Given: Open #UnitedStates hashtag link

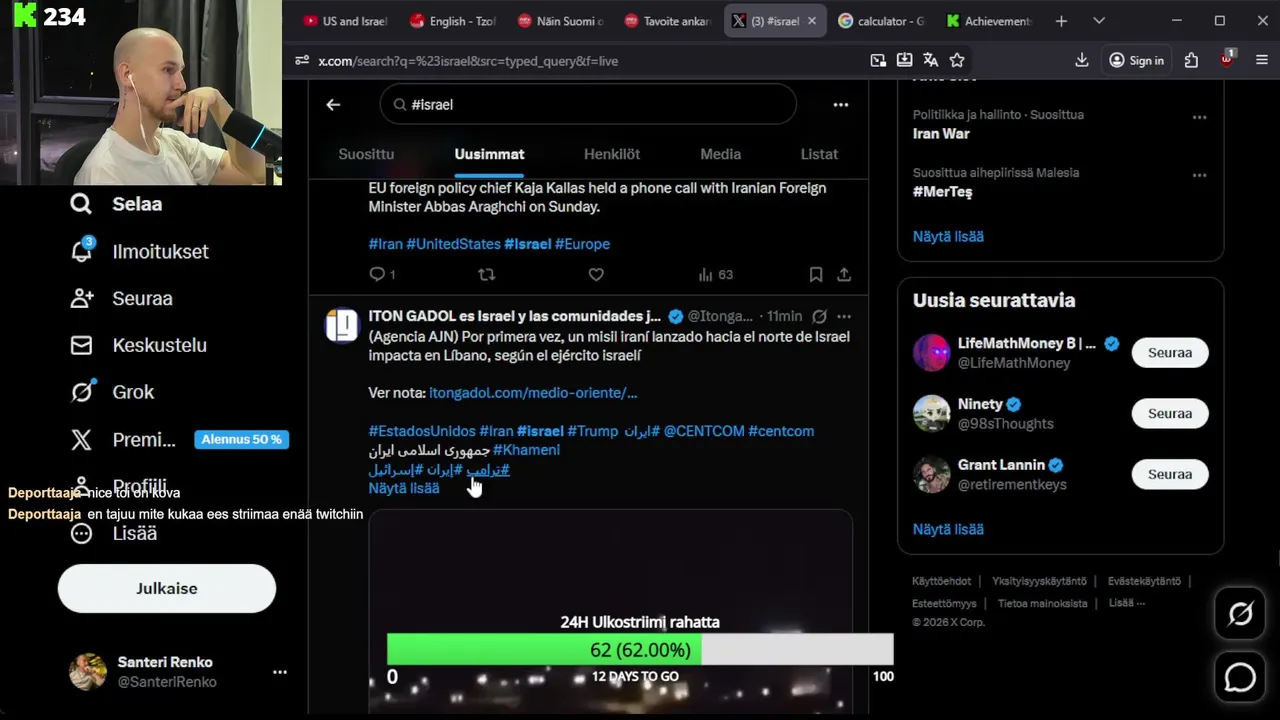Looking at the screenshot, I should [x=453, y=244].
